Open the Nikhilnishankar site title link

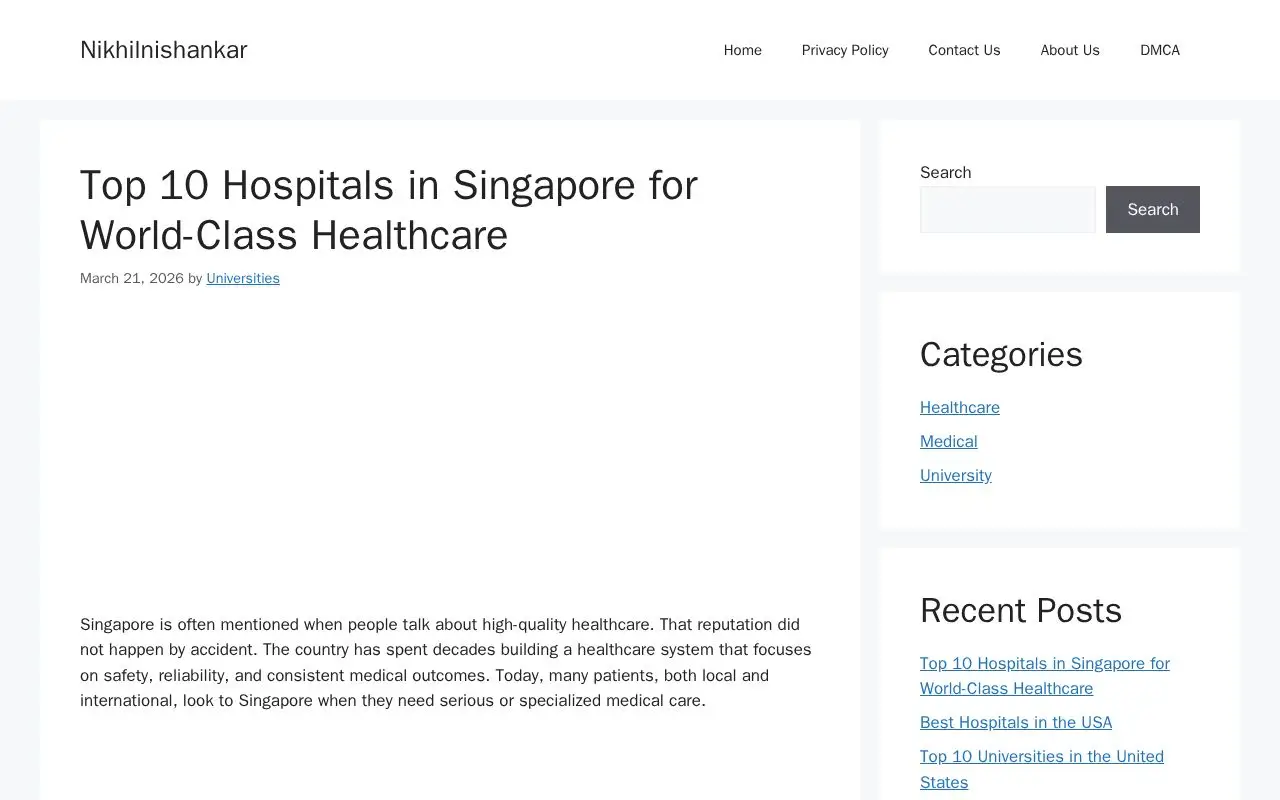pyautogui.click(x=163, y=50)
